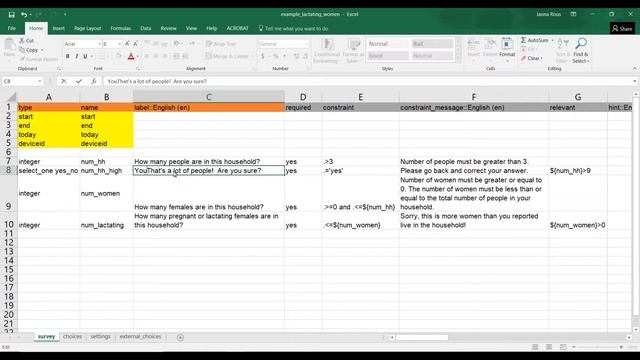Viewport: 640px width, 360px height.
Task: Switch to Page Layout view in status bar
Action: 549,347
